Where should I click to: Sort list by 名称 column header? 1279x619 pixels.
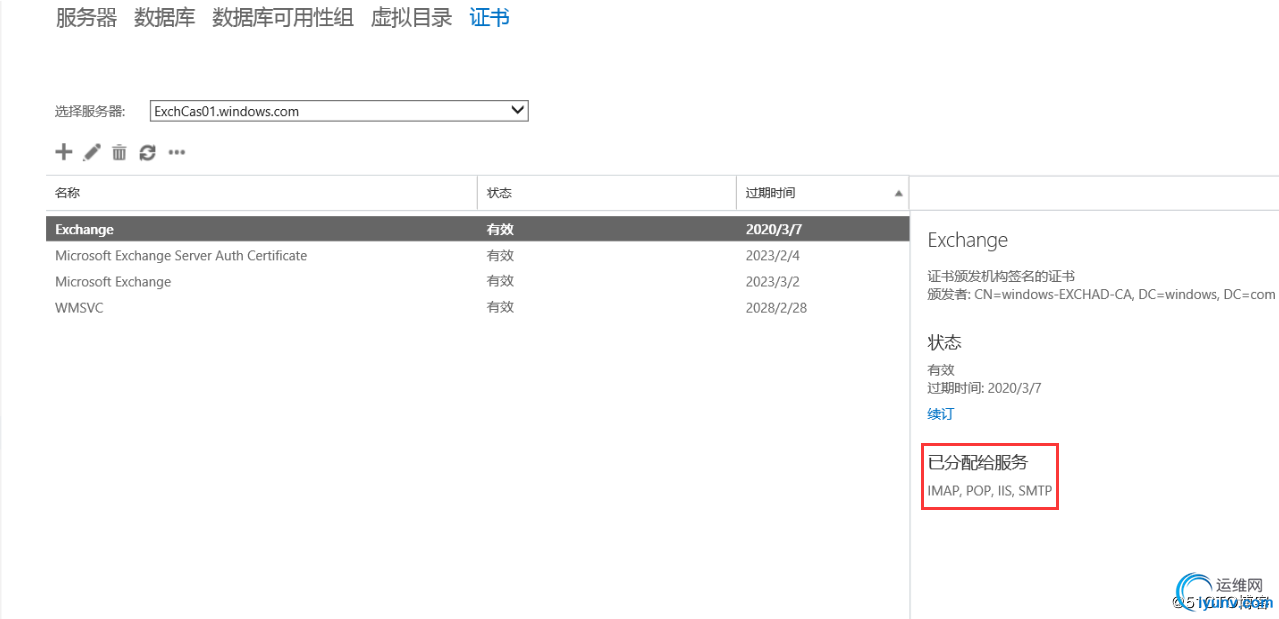262,193
